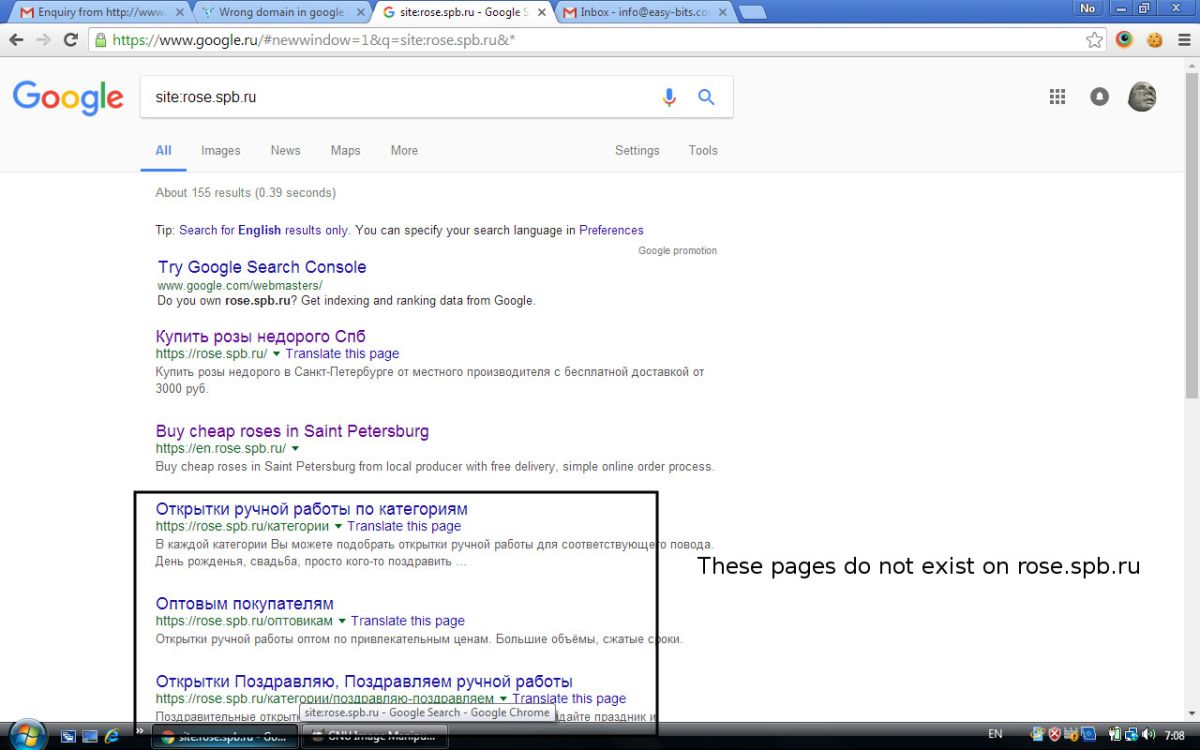Click the volume icon in system tray
The width and height of the screenshot is (1200, 750).
(1149, 735)
